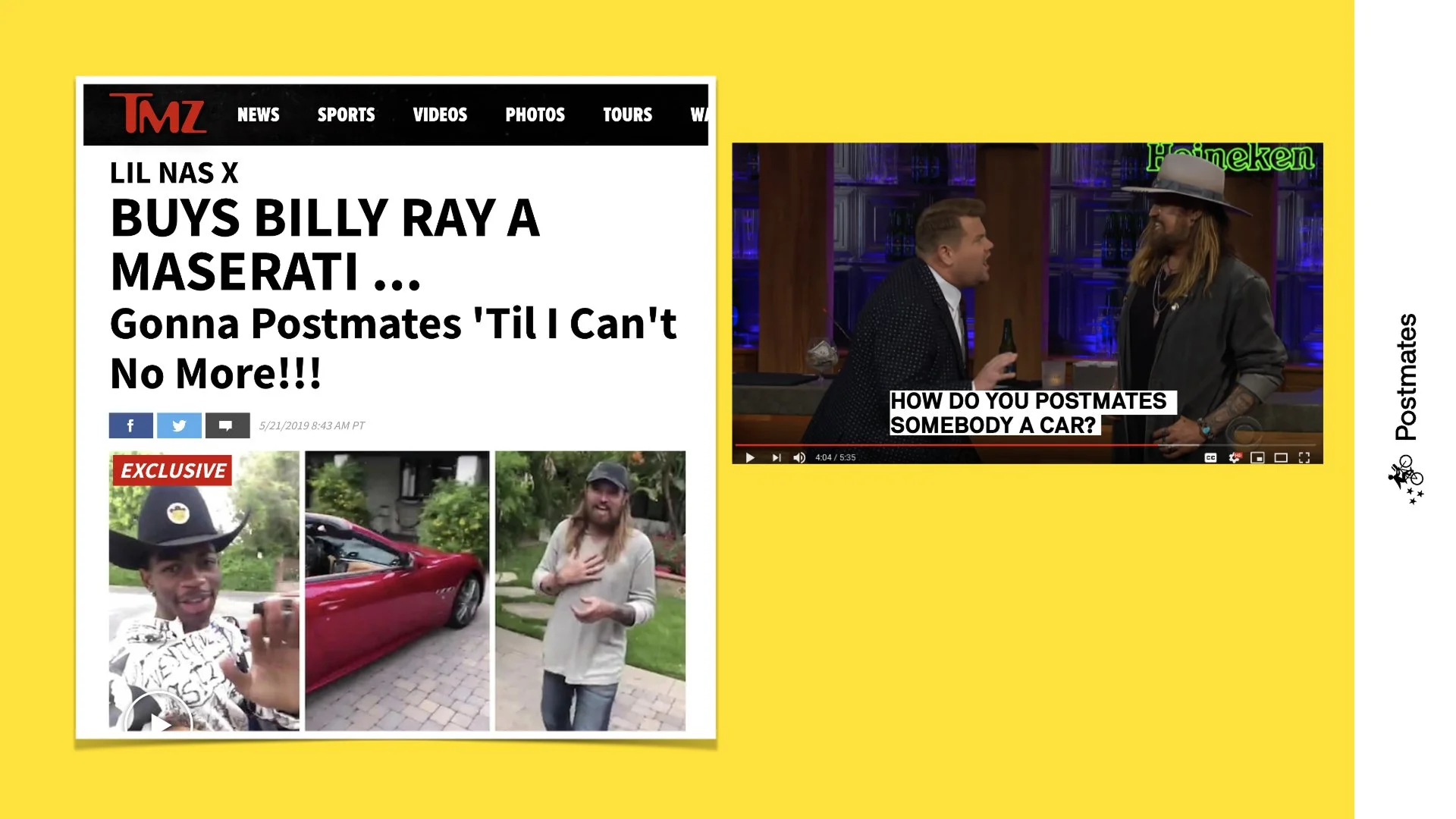Seek on the red video progress bar
Viewport: 1456px width, 819px height.
pos(1027,445)
